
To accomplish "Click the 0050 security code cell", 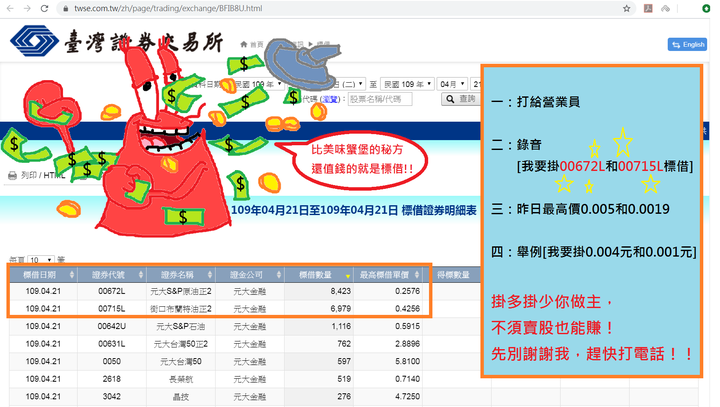I will [x=112, y=361].
